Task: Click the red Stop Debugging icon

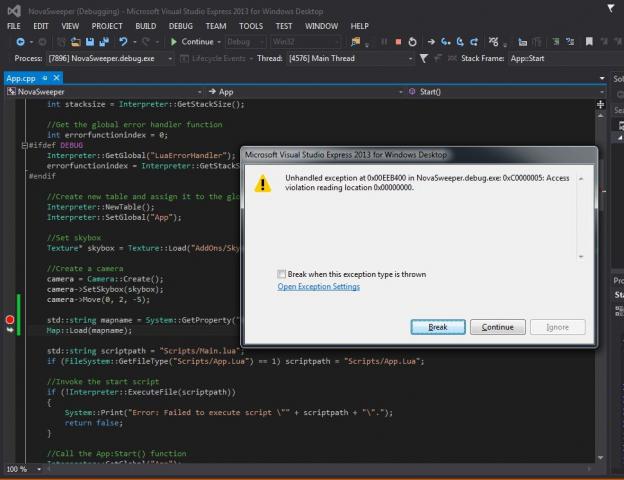Action: coord(398,42)
